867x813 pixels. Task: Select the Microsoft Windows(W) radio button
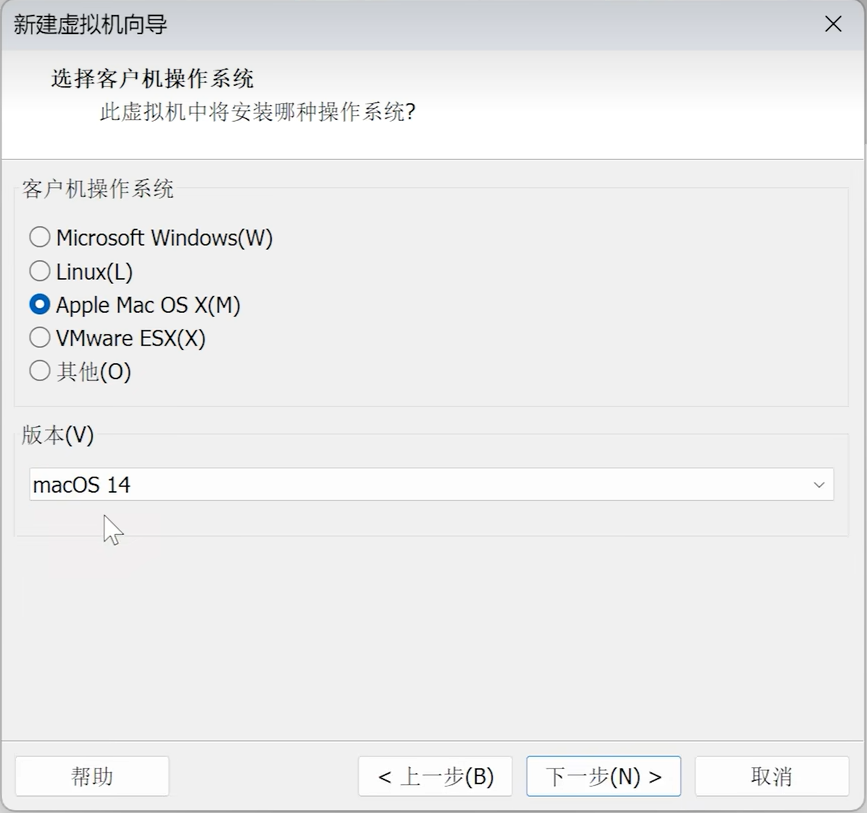coord(40,237)
